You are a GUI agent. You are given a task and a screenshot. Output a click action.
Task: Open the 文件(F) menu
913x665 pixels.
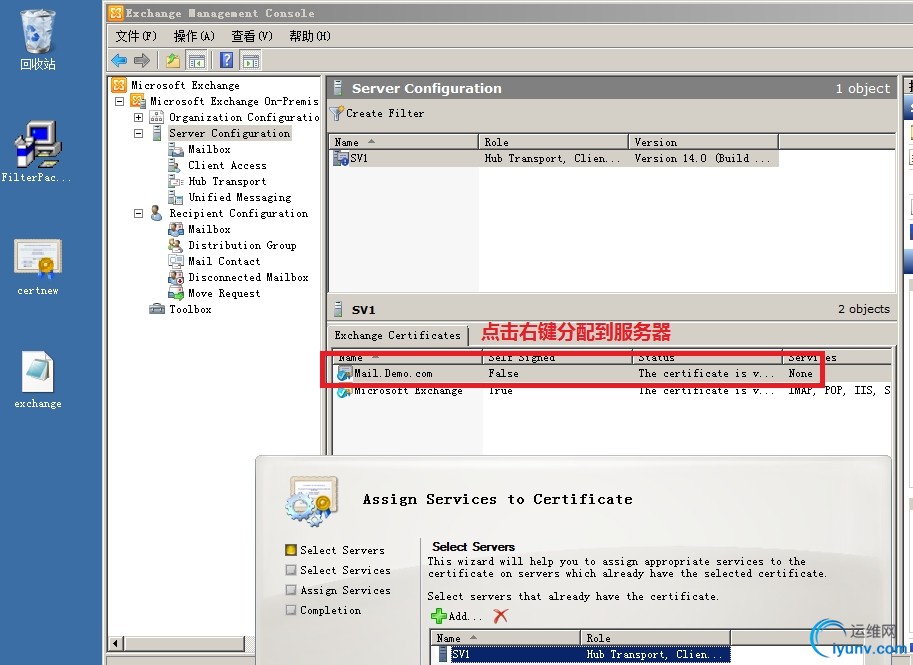[136, 36]
